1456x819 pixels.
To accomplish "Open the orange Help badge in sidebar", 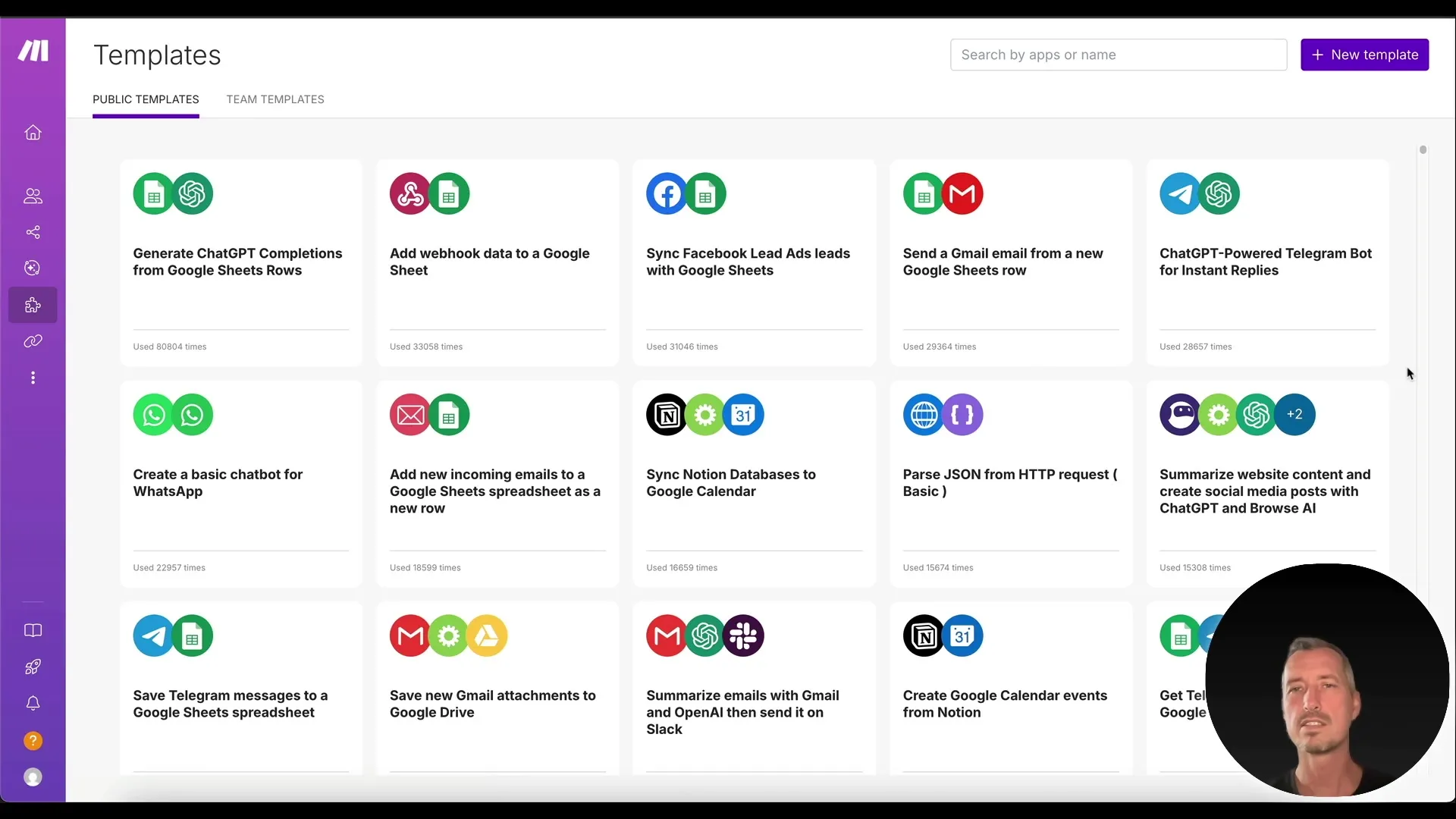I will 33,740.
